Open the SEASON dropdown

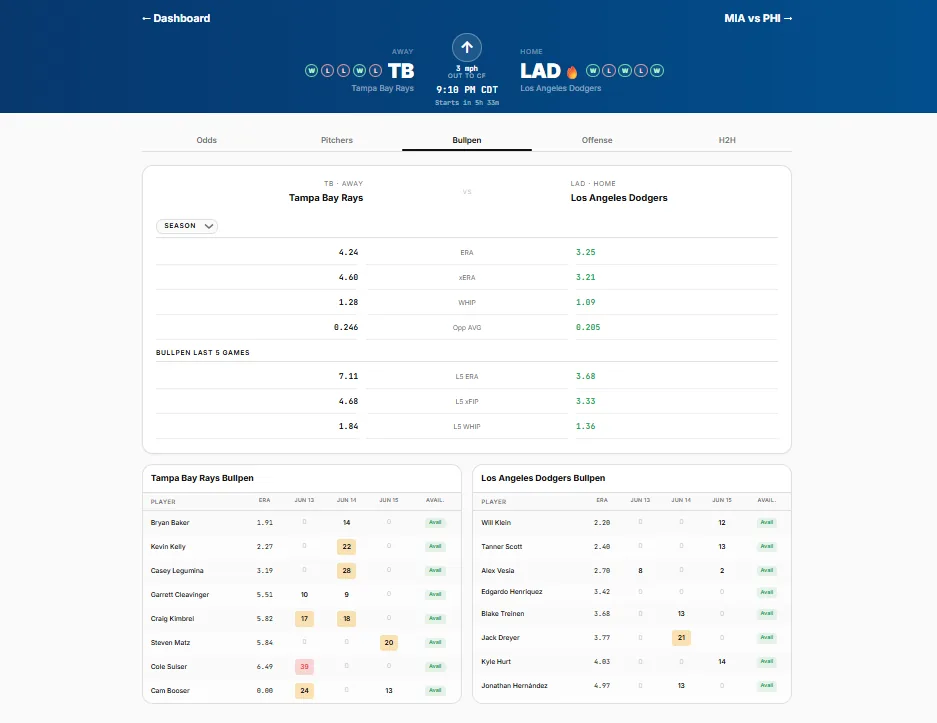click(x=187, y=226)
